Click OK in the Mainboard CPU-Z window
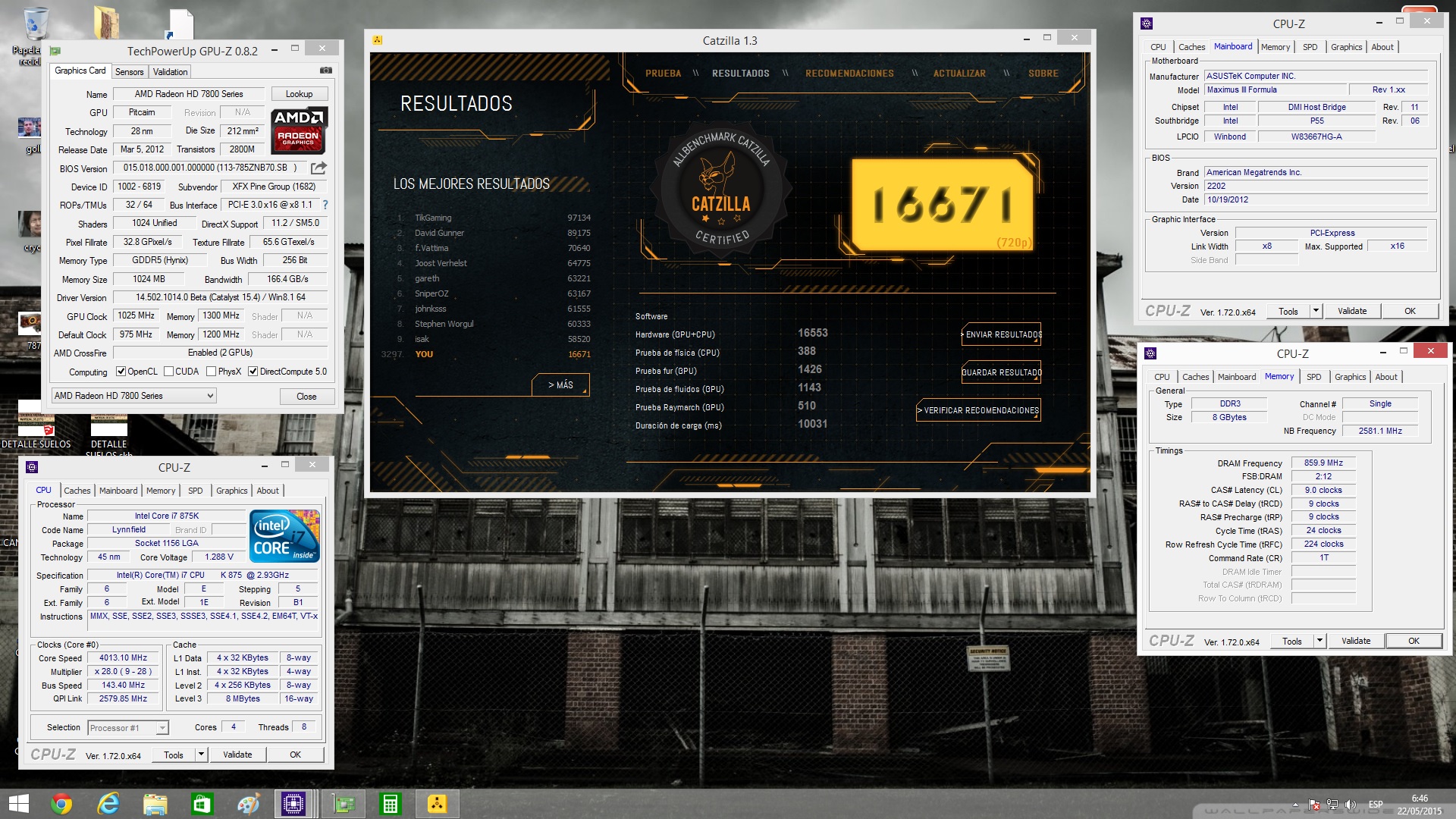This screenshot has width=1456, height=819. tap(1410, 311)
